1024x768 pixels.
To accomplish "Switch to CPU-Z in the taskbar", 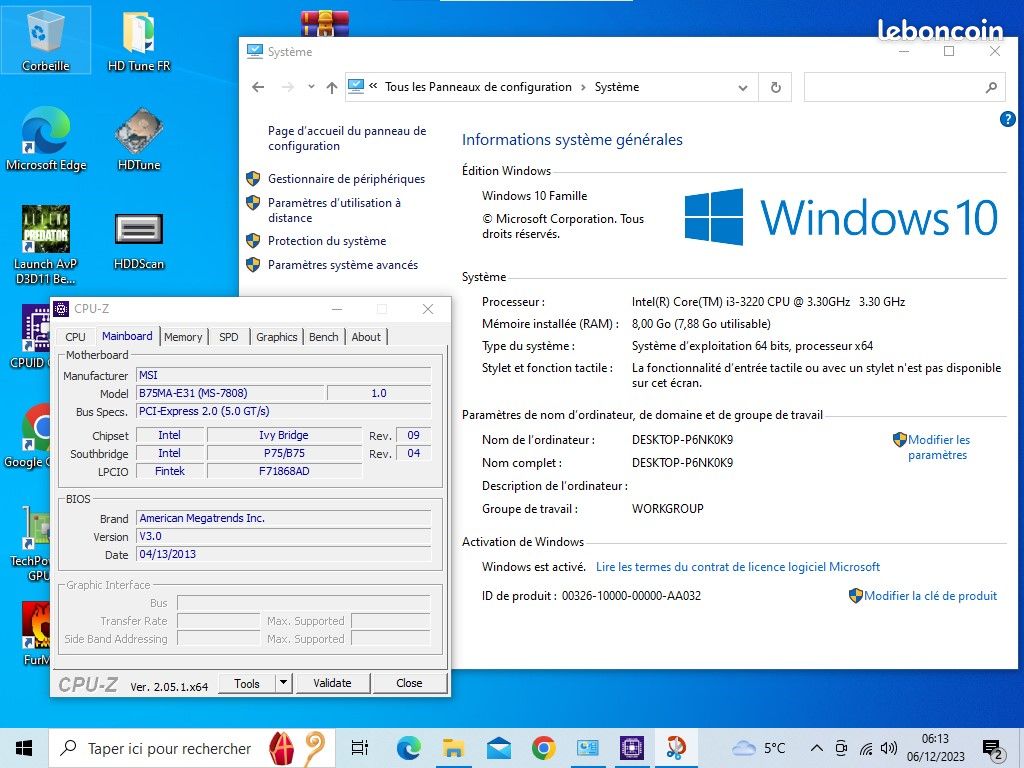I will tap(632, 748).
